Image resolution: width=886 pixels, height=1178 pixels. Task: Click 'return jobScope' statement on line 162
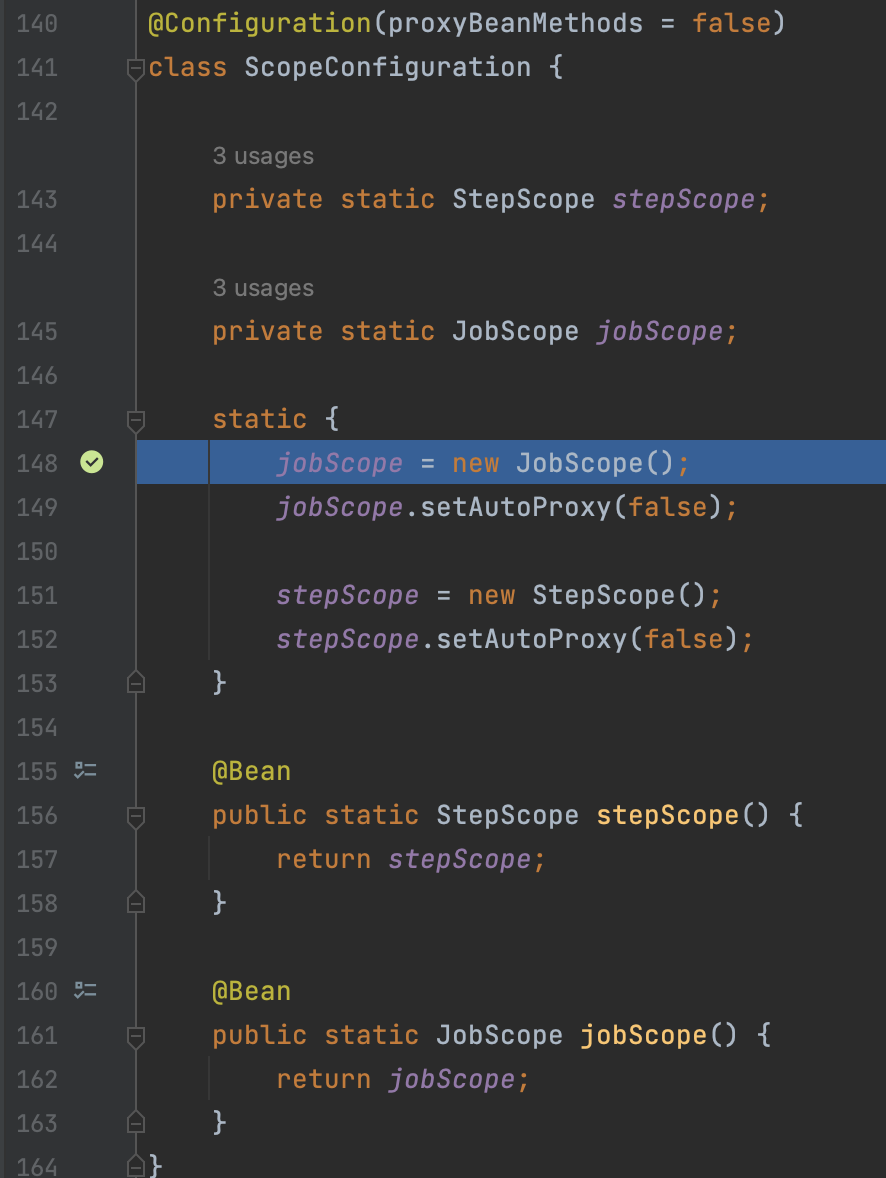coord(396,1080)
